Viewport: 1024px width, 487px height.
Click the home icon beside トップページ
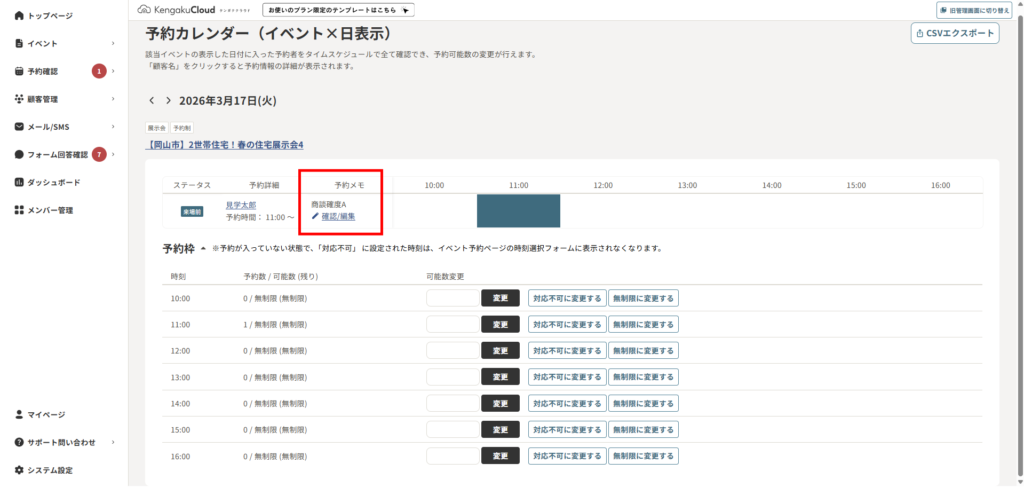tap(19, 16)
